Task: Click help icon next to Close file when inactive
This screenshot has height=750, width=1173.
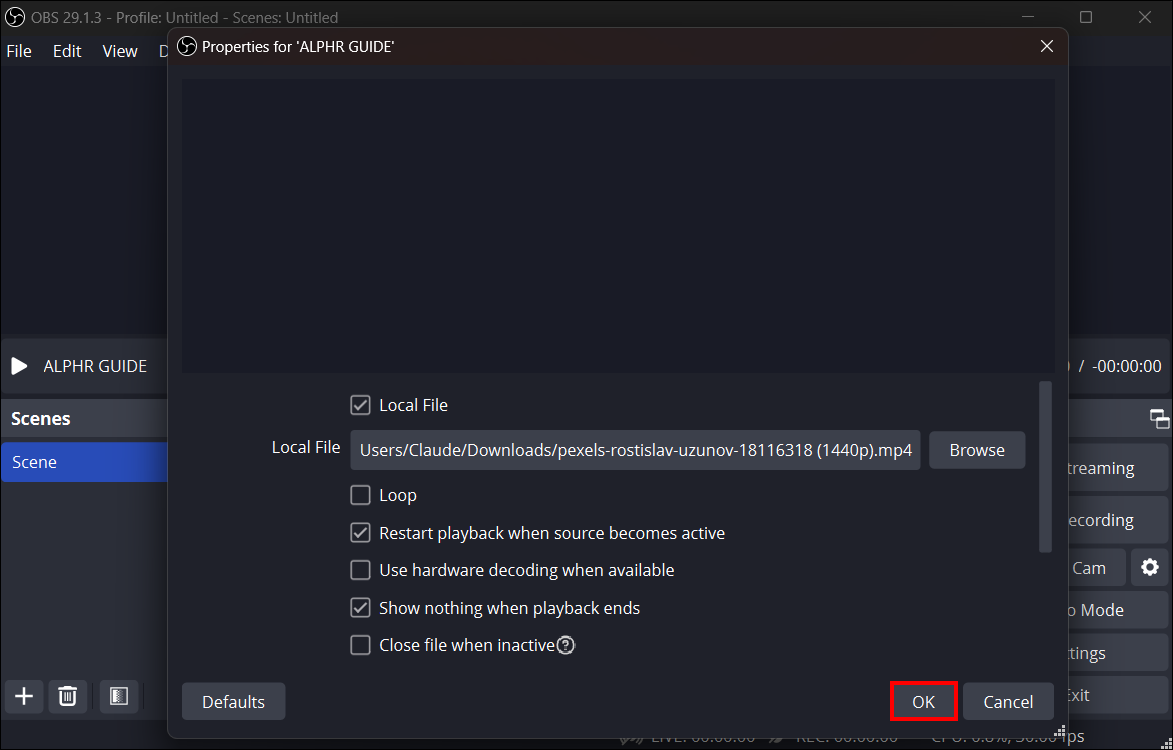Action: (566, 645)
